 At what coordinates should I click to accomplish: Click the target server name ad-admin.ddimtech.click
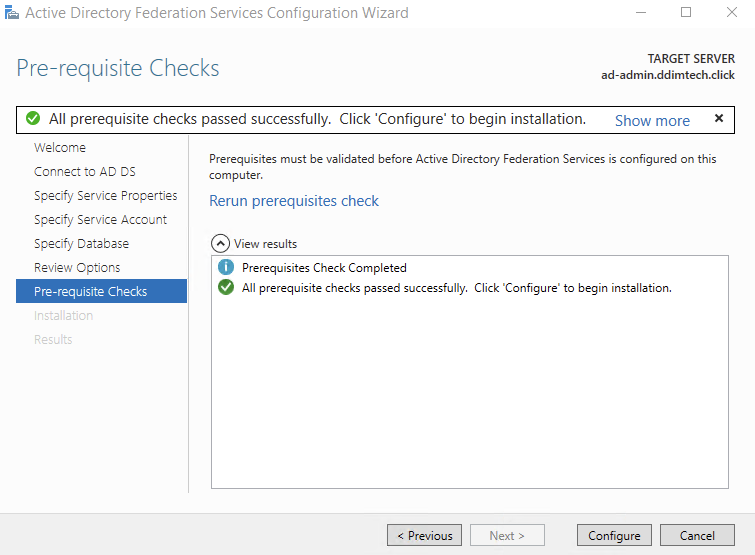click(667, 75)
